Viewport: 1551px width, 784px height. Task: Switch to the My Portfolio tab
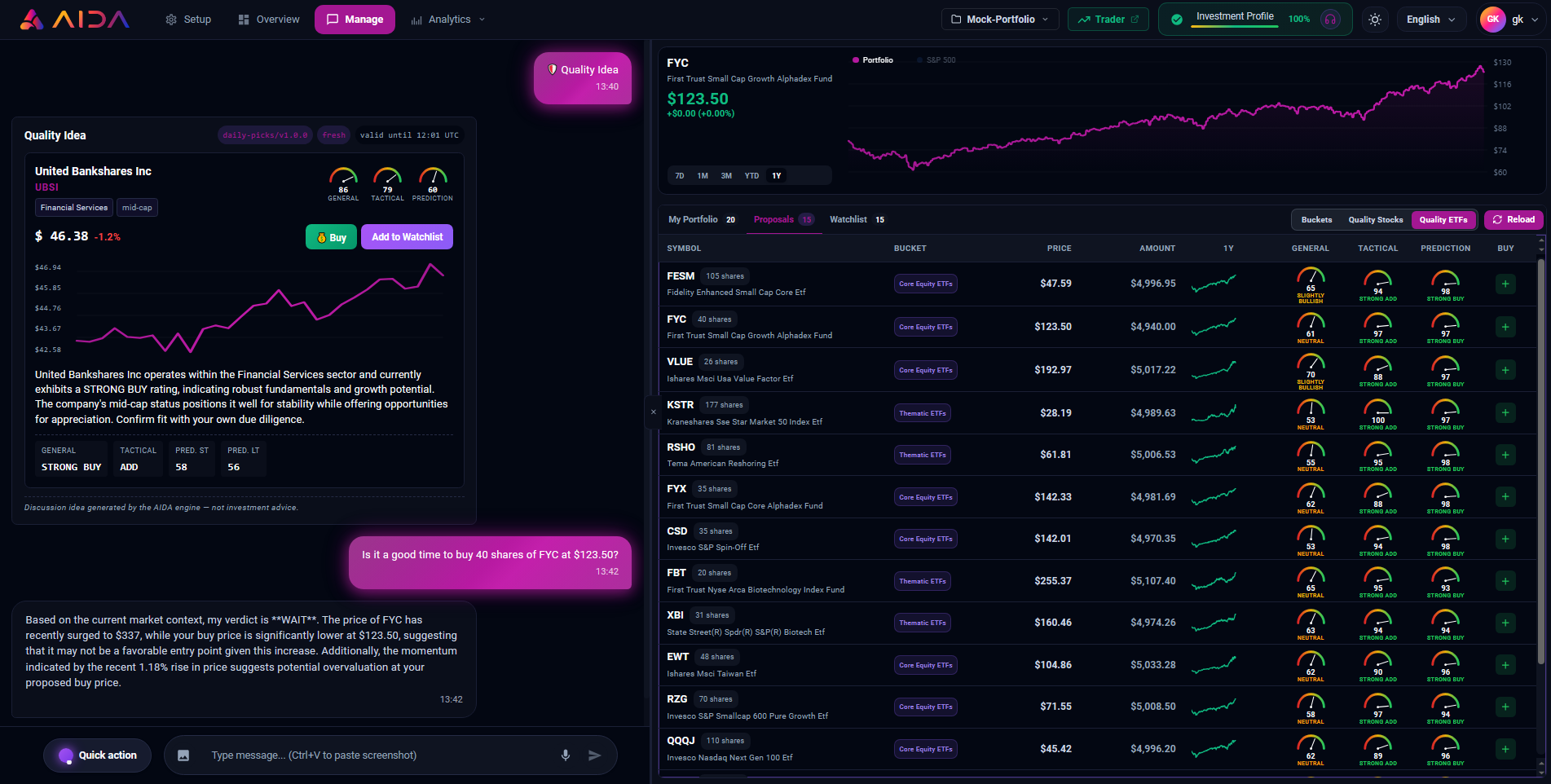click(702, 220)
